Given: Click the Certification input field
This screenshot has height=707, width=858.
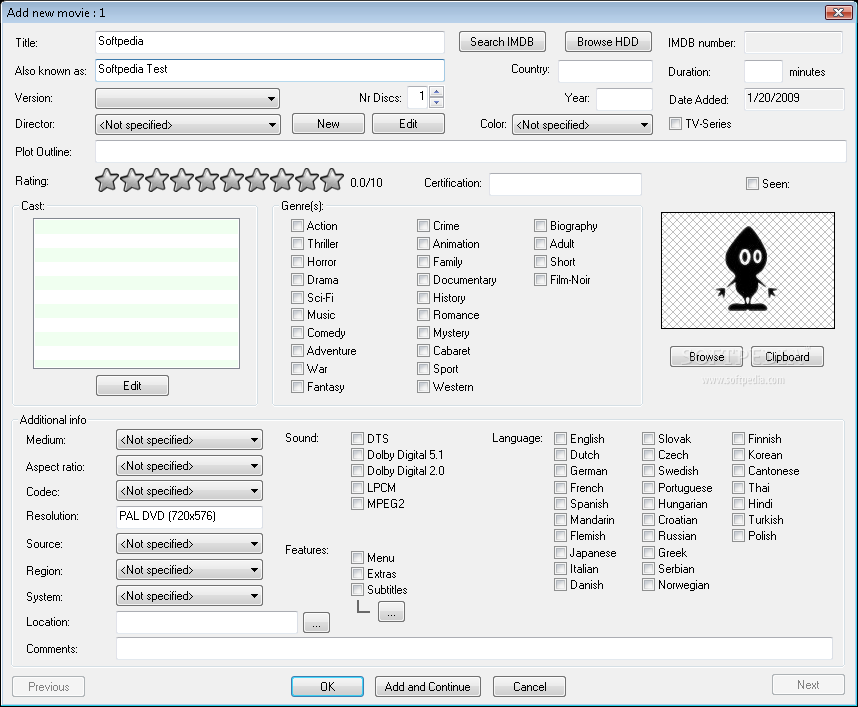Looking at the screenshot, I should 565,184.
